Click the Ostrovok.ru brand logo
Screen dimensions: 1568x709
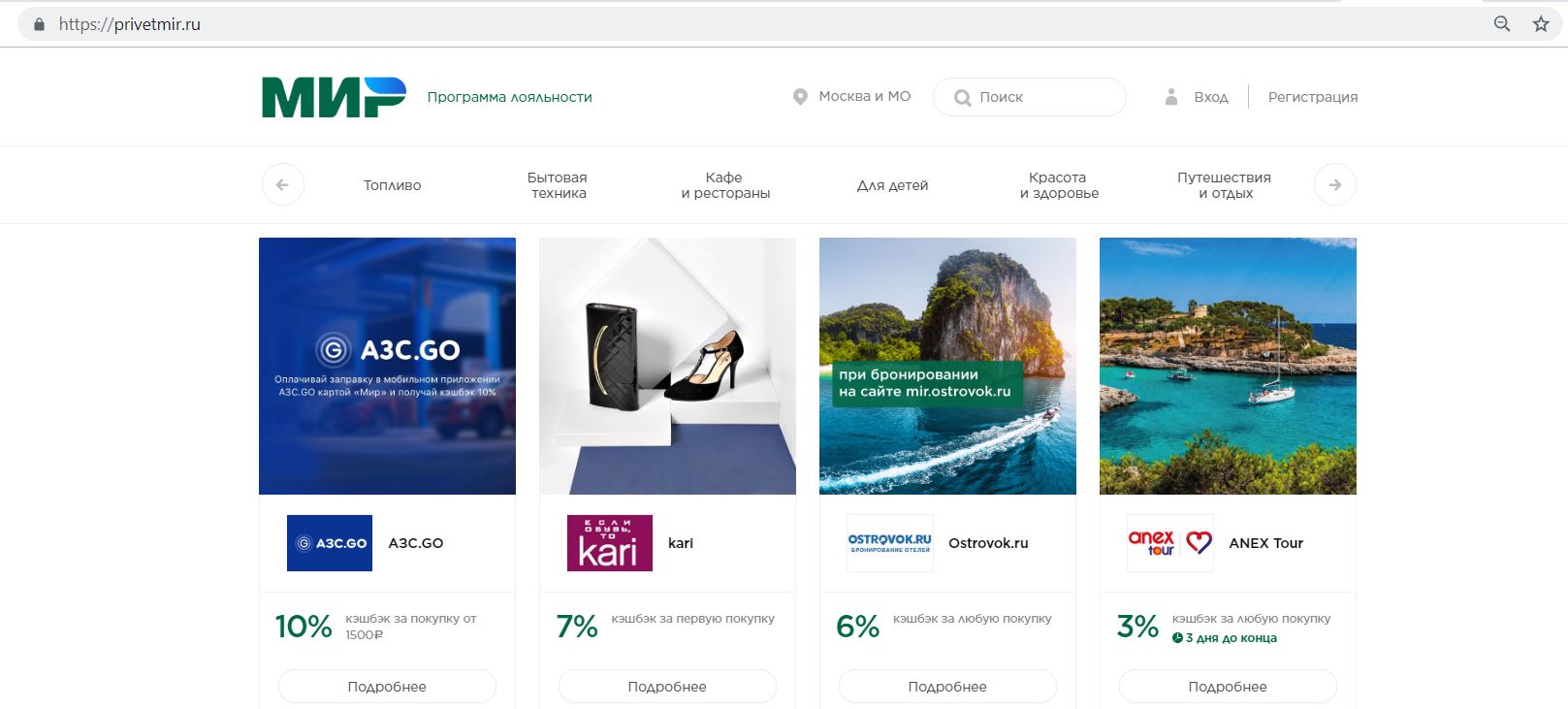click(889, 543)
